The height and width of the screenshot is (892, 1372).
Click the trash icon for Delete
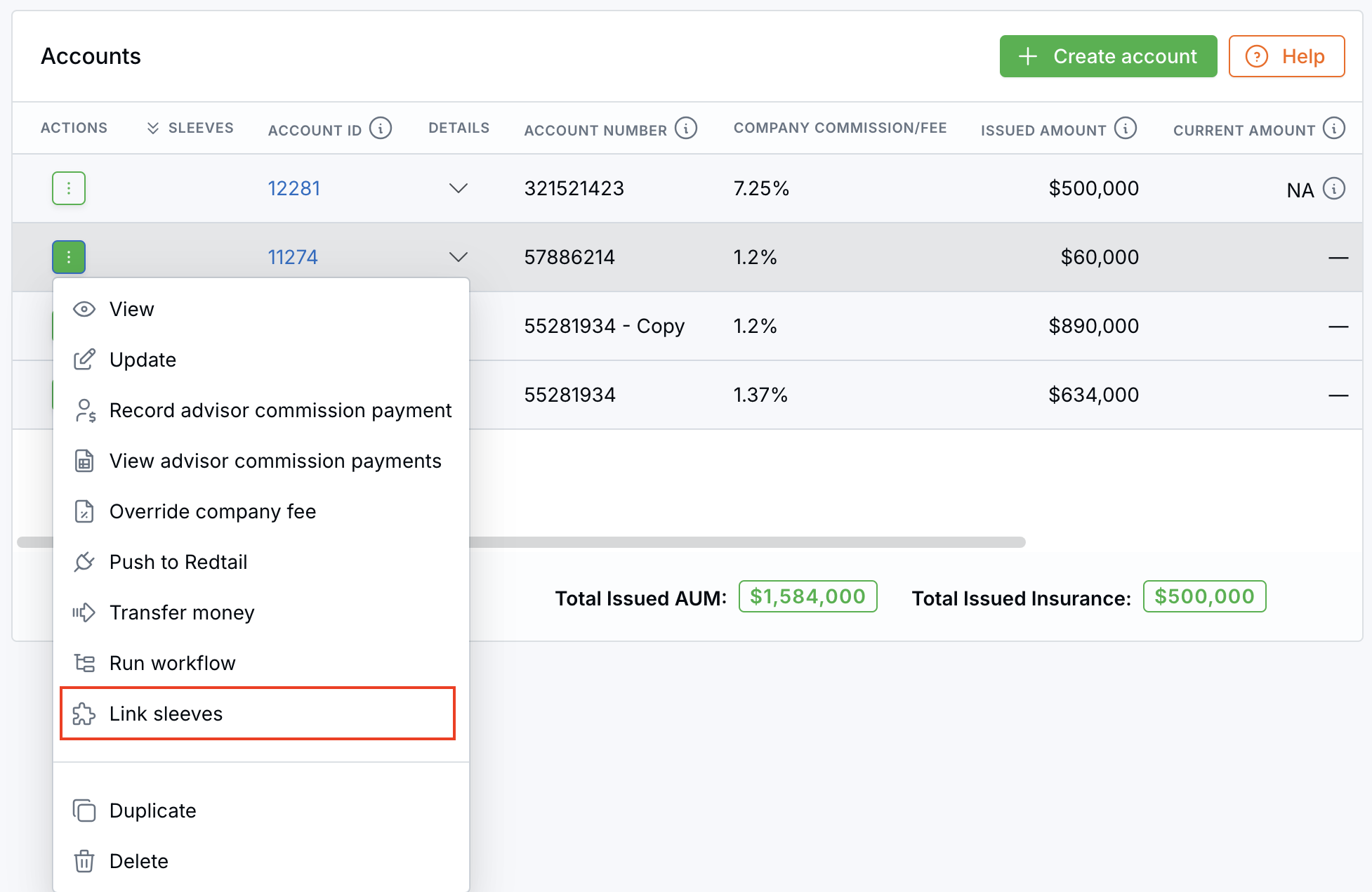84,861
